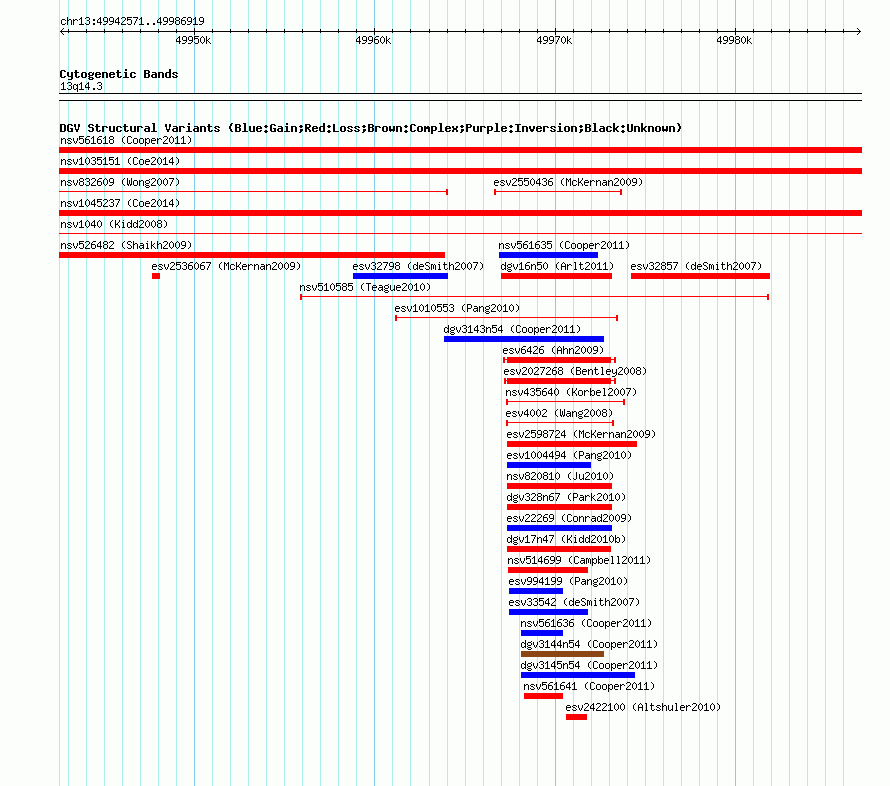The height and width of the screenshot is (786, 890).
Task: Click the esv2550436 (McKernan2009) label
Action: (568, 182)
